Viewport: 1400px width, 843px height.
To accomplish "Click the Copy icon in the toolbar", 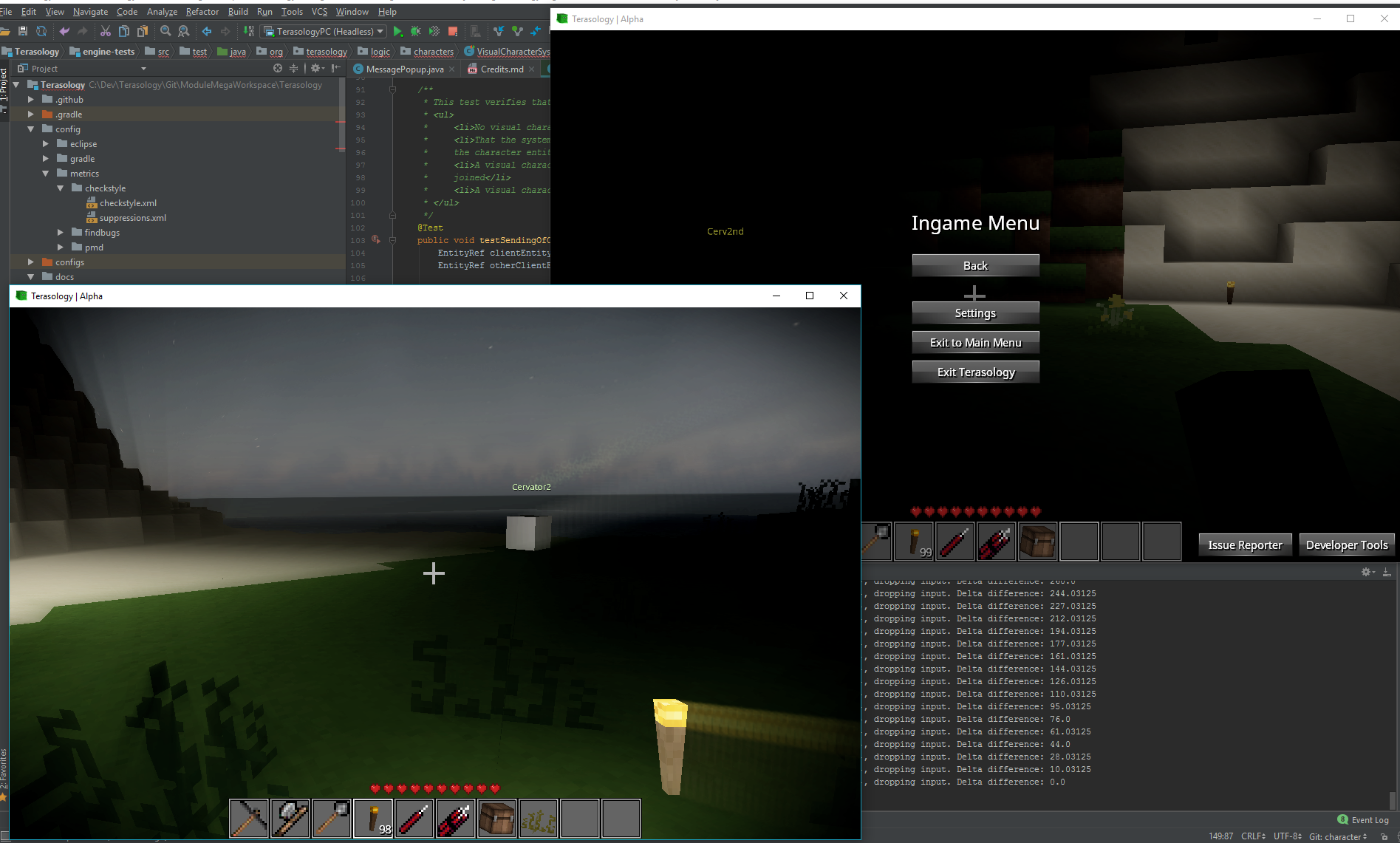I will click(x=124, y=31).
